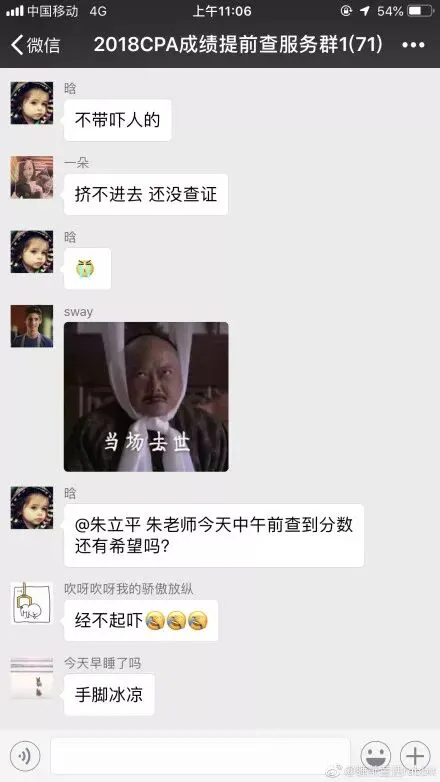
Task: Tap the @朱立平 mention message
Action: point(214,536)
